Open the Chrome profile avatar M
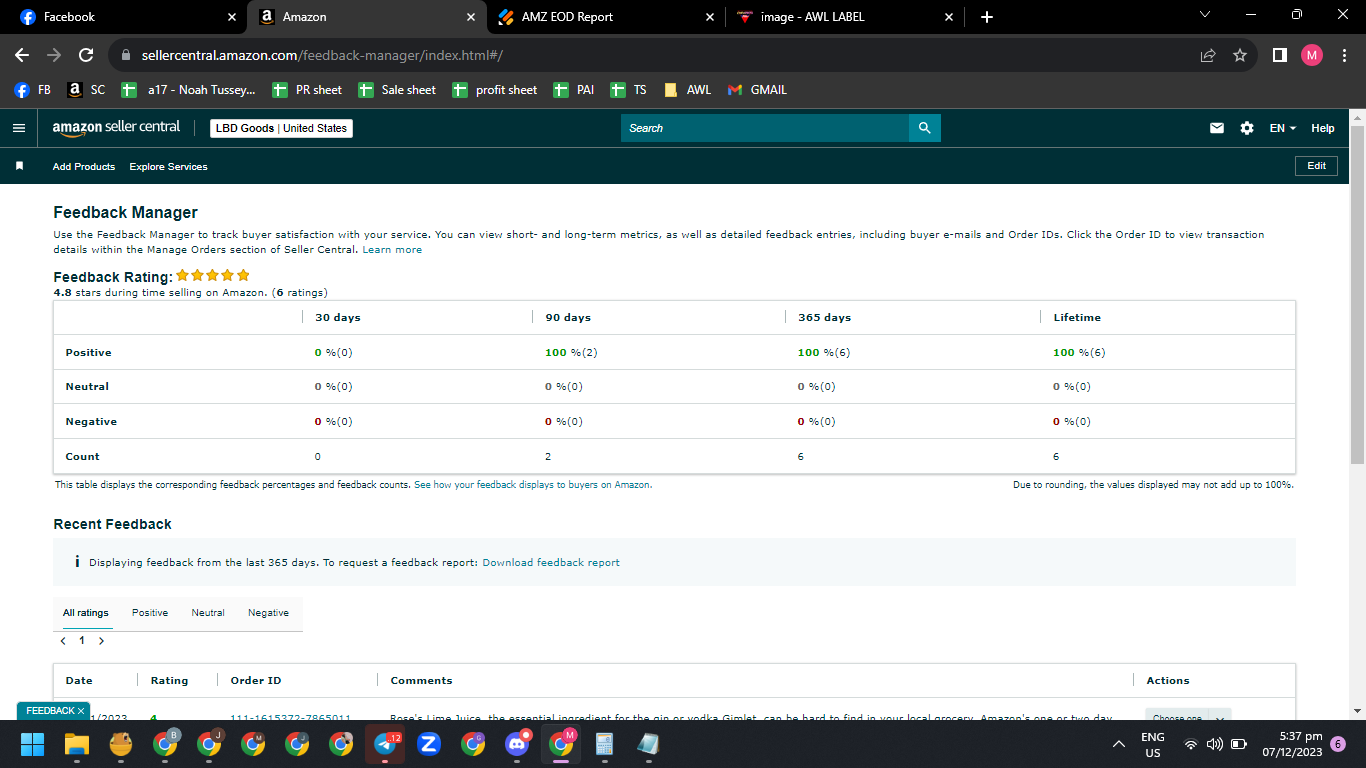 [x=1312, y=55]
